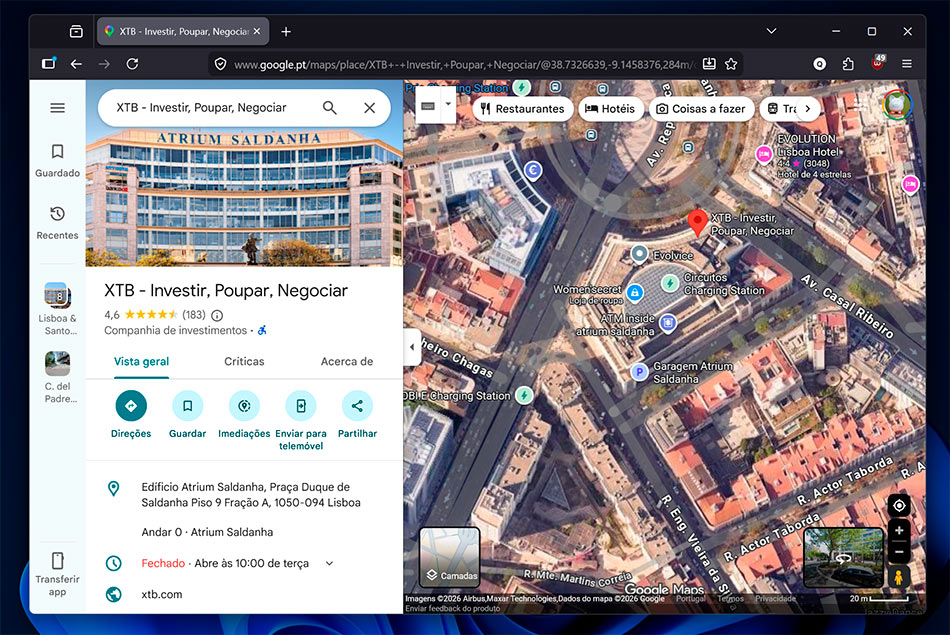Click the website globe icon
This screenshot has height=635, width=950.
click(113, 594)
